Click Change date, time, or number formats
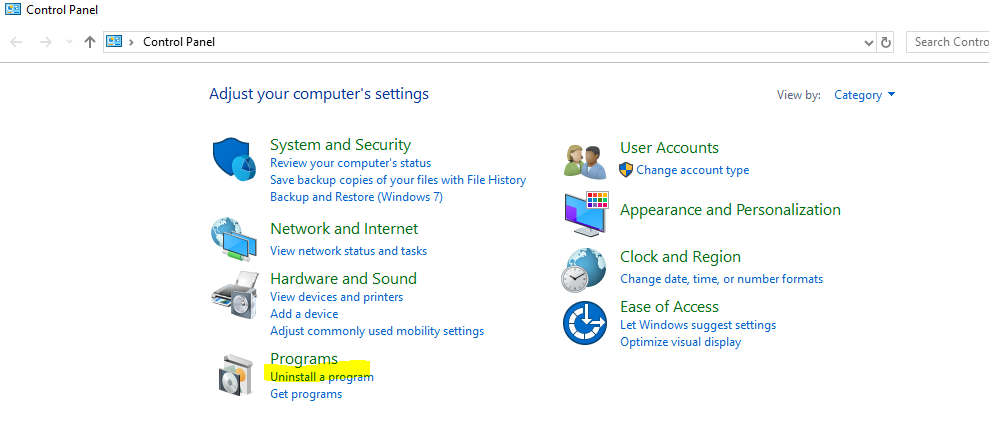 point(722,279)
